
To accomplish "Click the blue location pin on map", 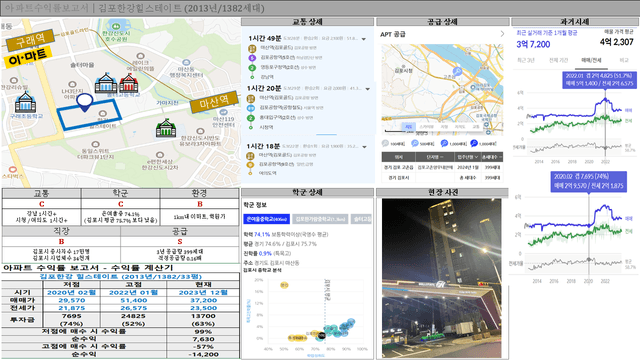I will click(84, 102).
